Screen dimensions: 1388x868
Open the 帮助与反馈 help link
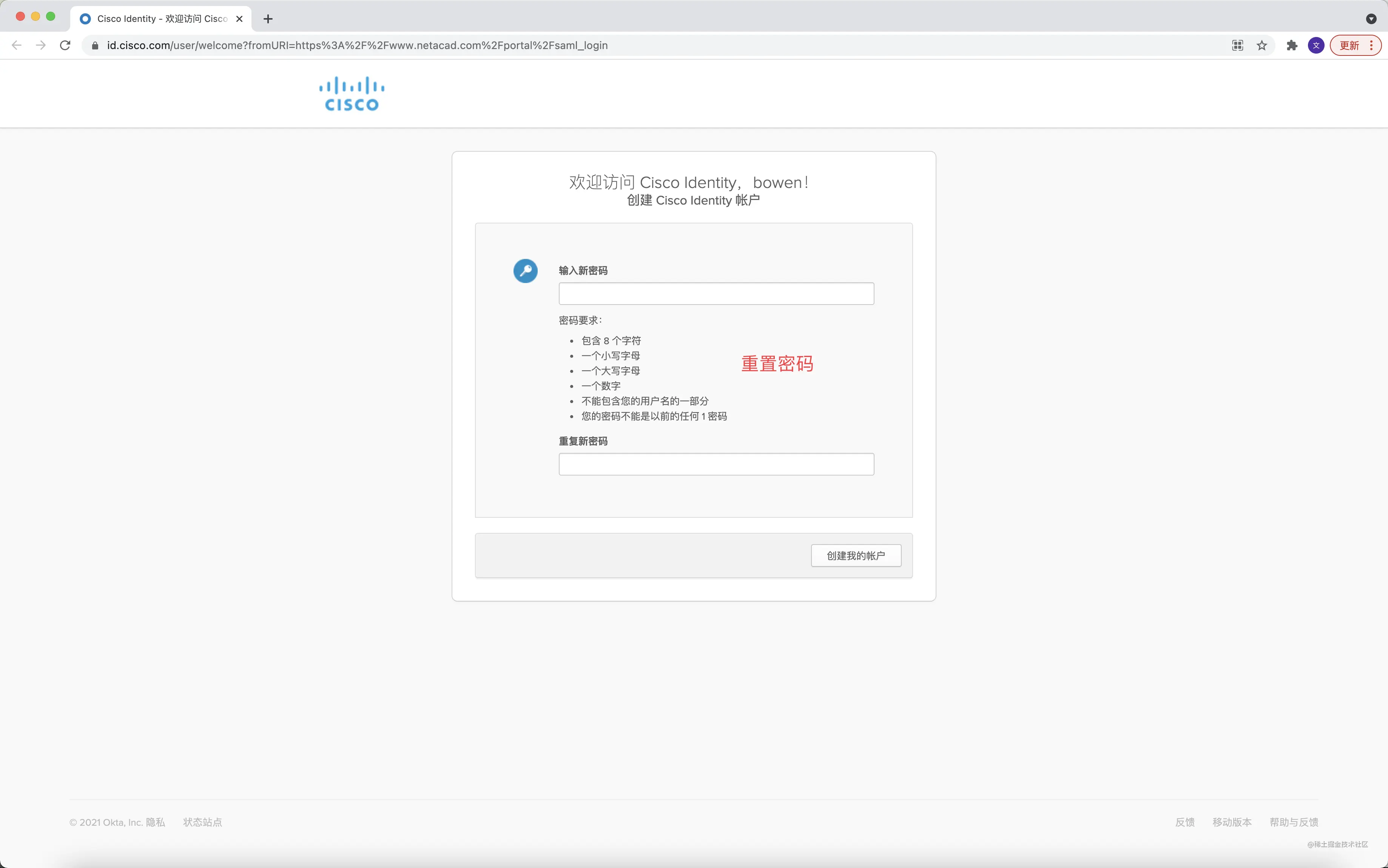click(1294, 822)
